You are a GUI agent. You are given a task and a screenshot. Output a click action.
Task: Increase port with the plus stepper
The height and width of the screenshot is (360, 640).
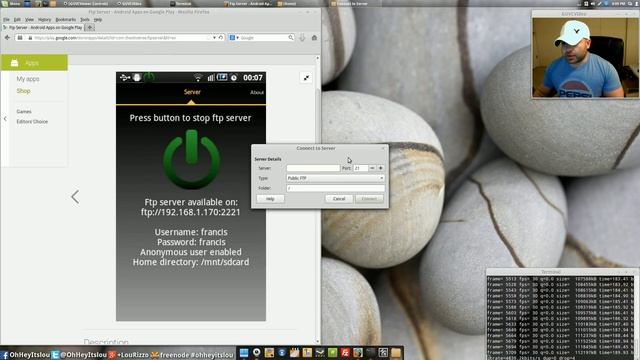coord(380,168)
